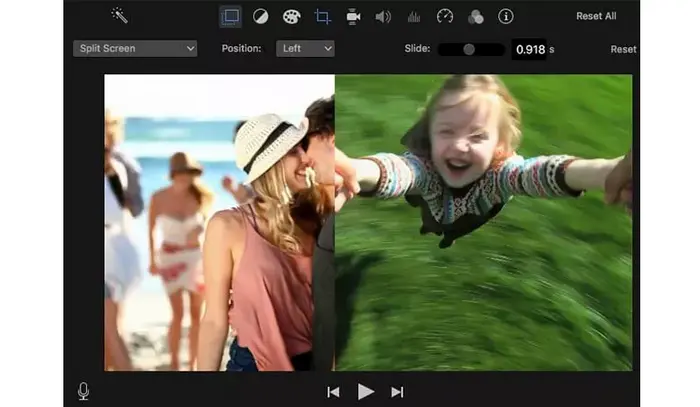Click the magic wand auto-enhance icon
The width and height of the screenshot is (700, 407).
pyautogui.click(x=119, y=16)
